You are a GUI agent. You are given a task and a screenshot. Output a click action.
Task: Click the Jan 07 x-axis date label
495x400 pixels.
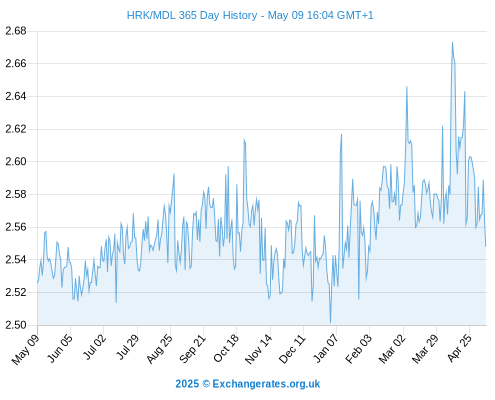(326, 348)
